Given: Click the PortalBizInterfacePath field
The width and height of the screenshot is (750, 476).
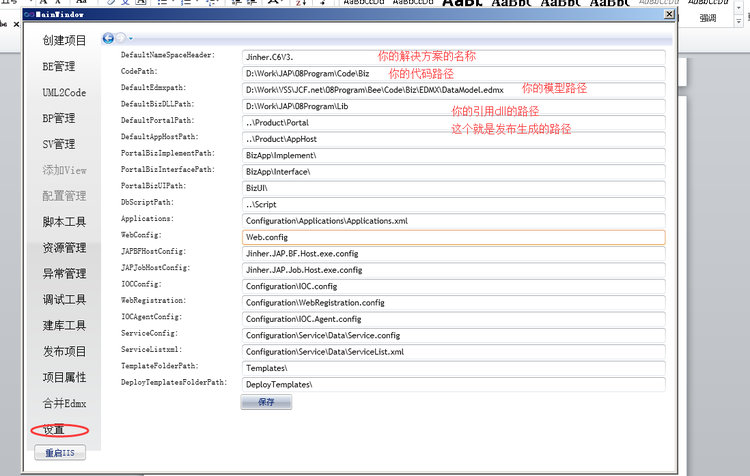Looking at the screenshot, I should 453,171.
